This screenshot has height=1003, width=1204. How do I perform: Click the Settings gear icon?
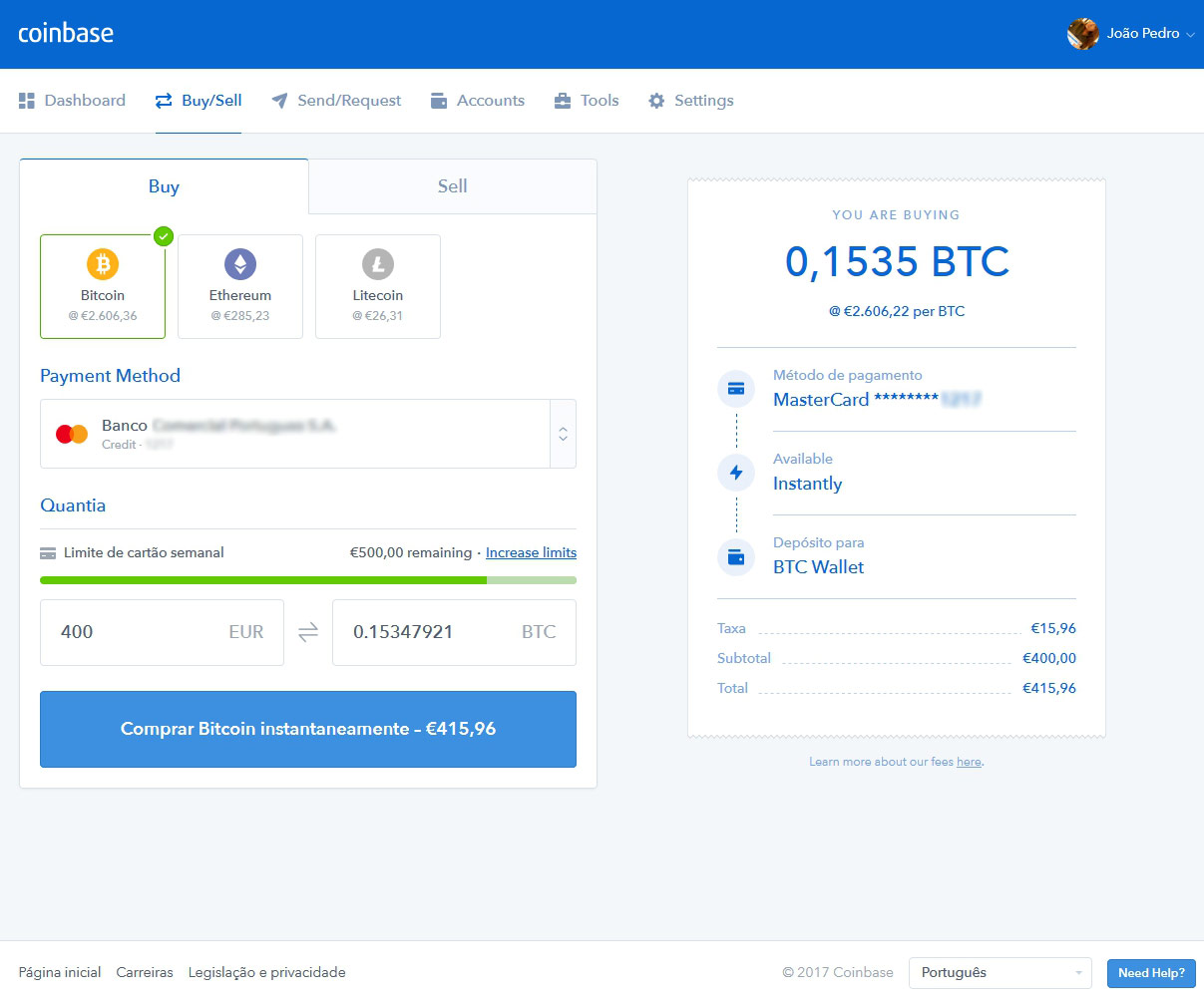[x=656, y=101]
